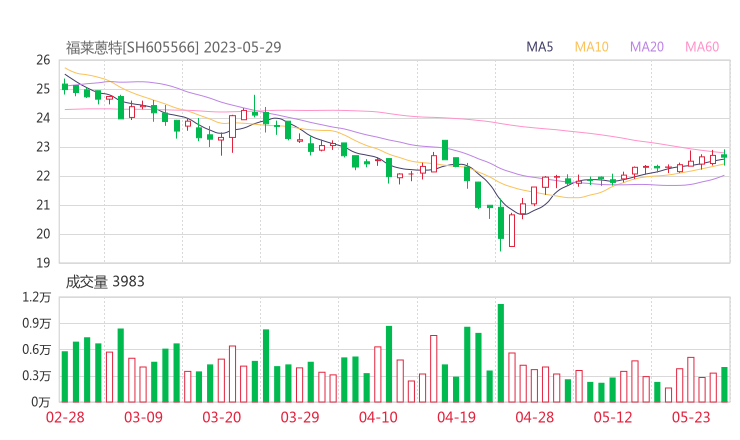Select the last green candlestick on the right
This screenshot has width=740, height=440.
pyautogui.click(x=724, y=156)
